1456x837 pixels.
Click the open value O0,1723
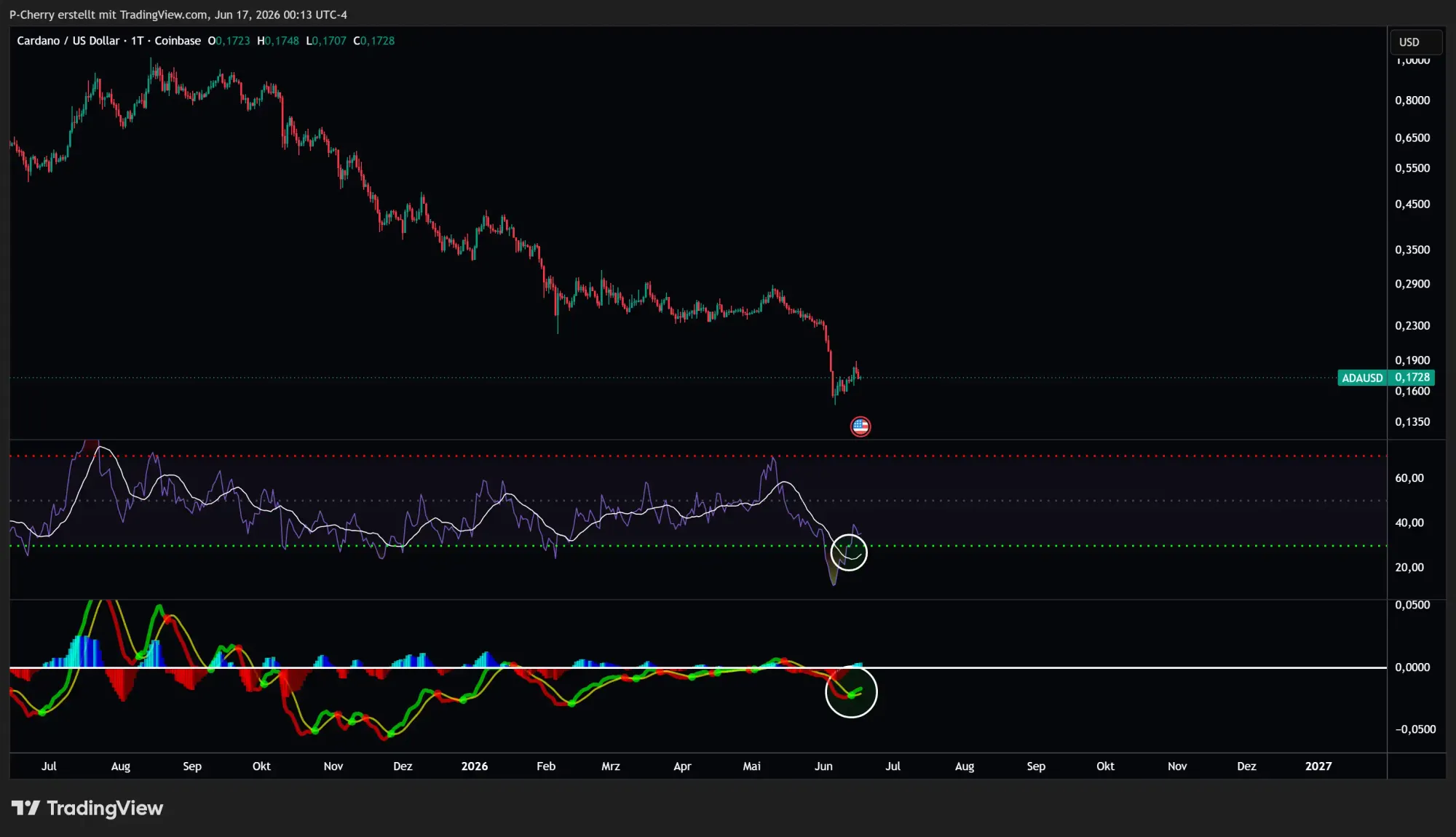coord(229,41)
